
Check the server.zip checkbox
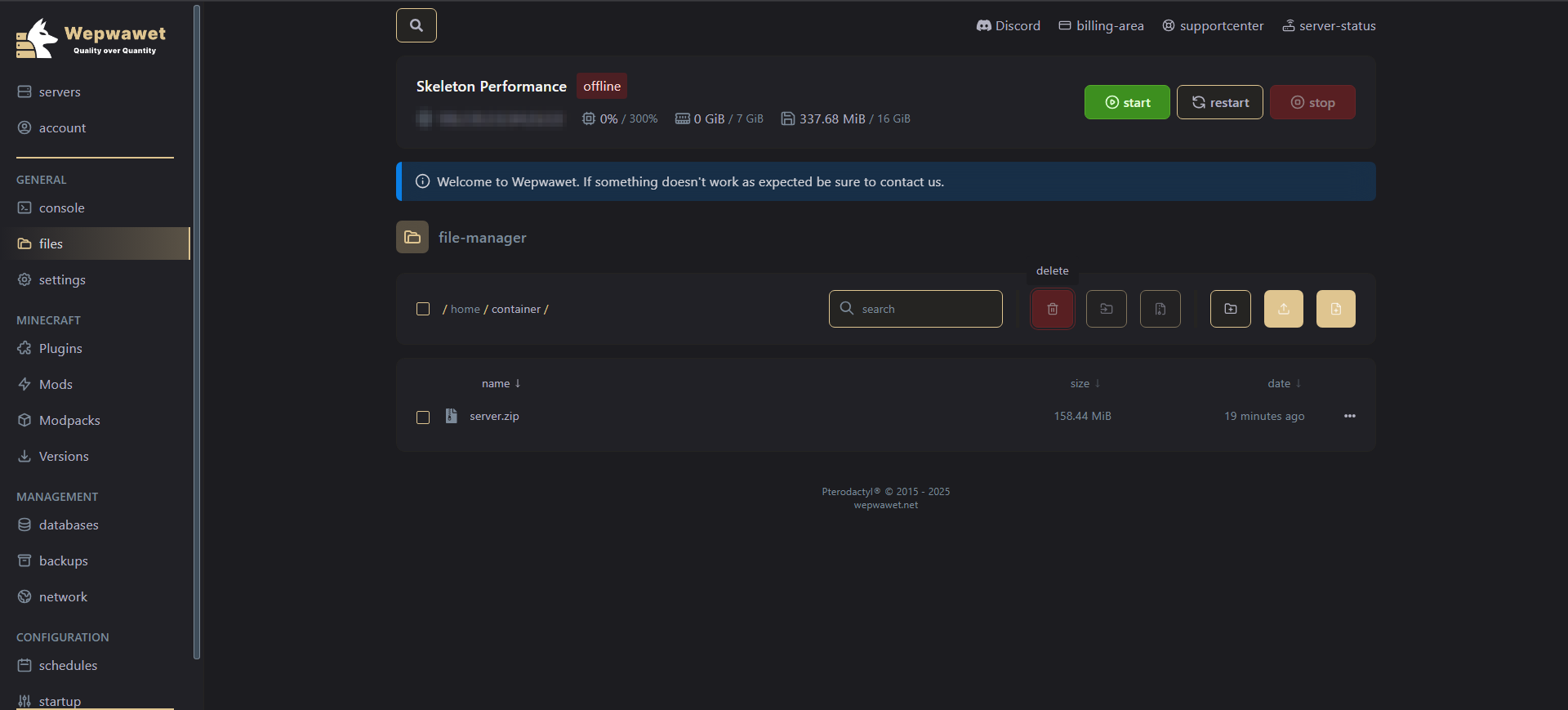tap(423, 418)
